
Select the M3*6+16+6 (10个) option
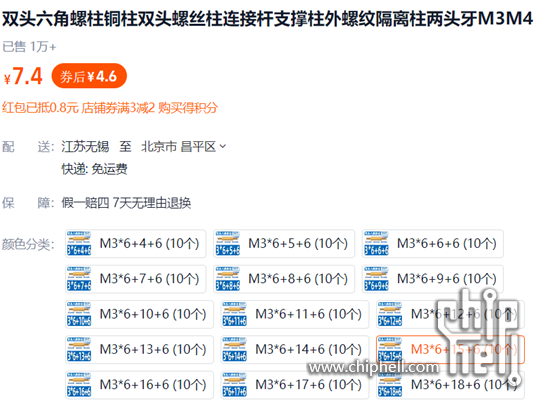[139, 385]
